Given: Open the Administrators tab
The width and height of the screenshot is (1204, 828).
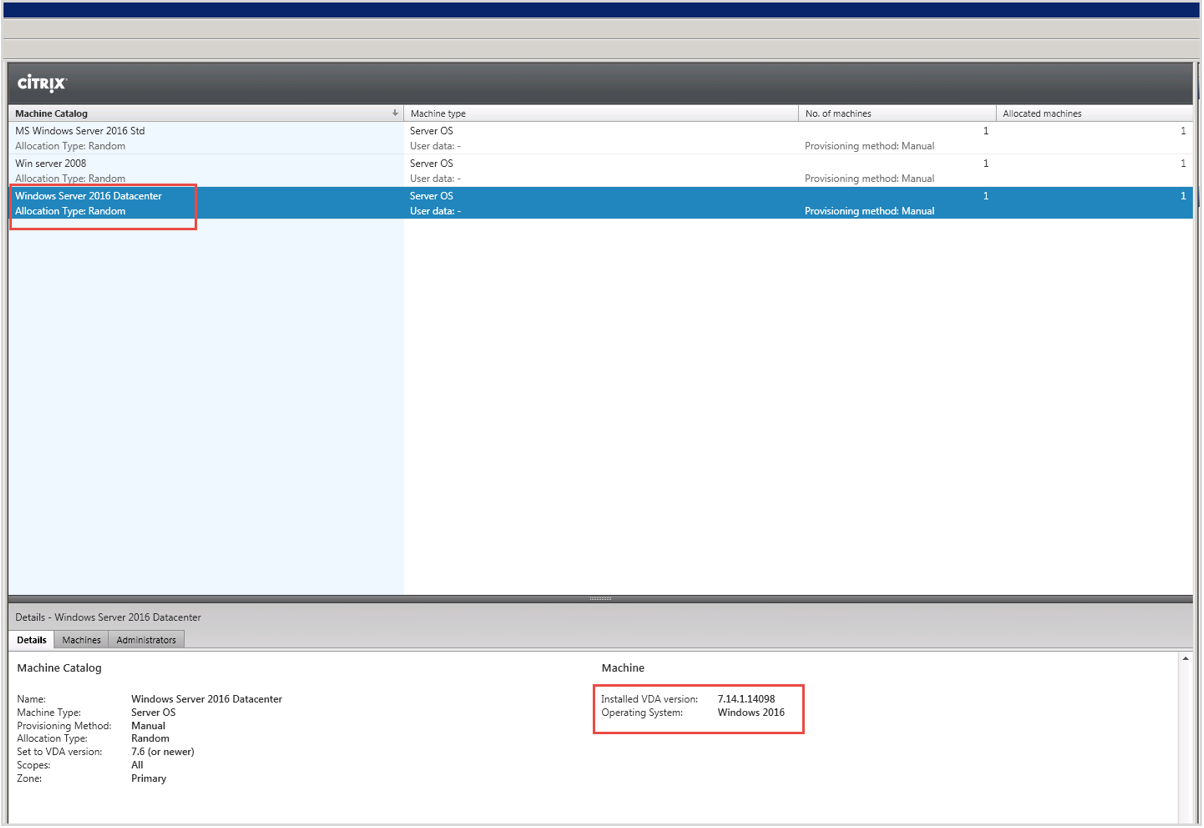Looking at the screenshot, I should 146,640.
